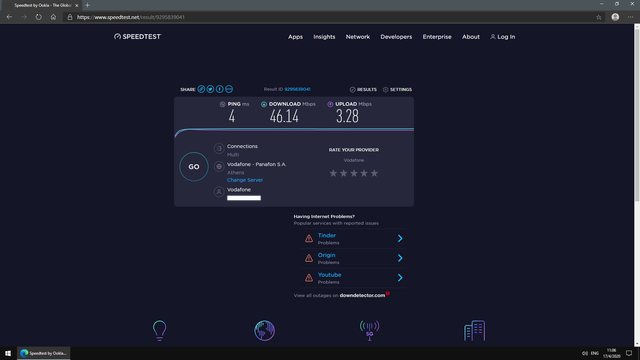Click the 5G tower icon
640x360 pixels.
pos(369,330)
